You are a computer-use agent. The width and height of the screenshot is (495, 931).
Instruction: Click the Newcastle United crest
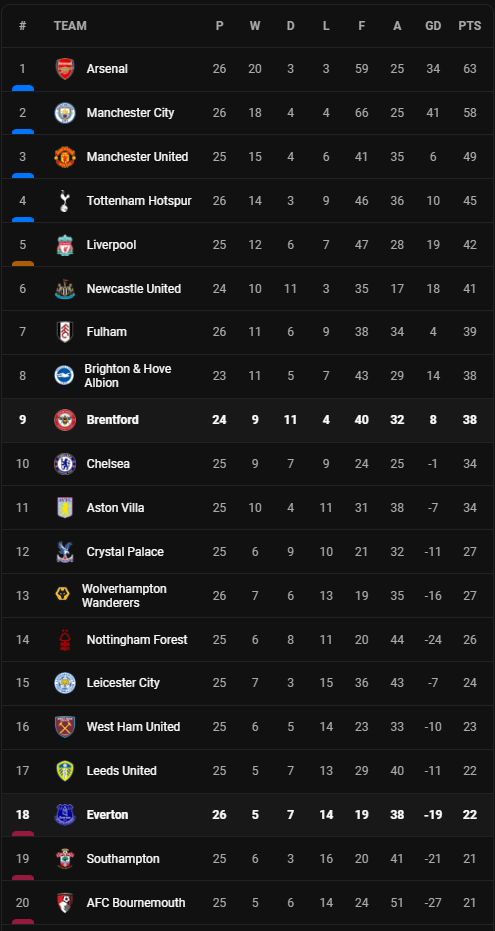pos(65,289)
